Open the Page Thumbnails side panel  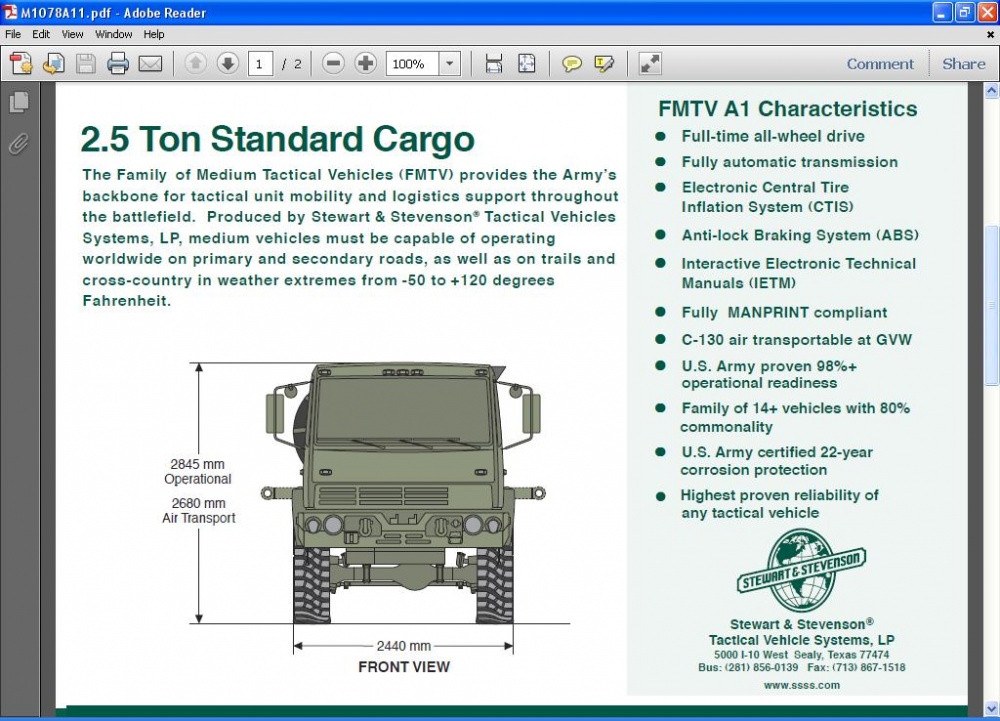19,102
